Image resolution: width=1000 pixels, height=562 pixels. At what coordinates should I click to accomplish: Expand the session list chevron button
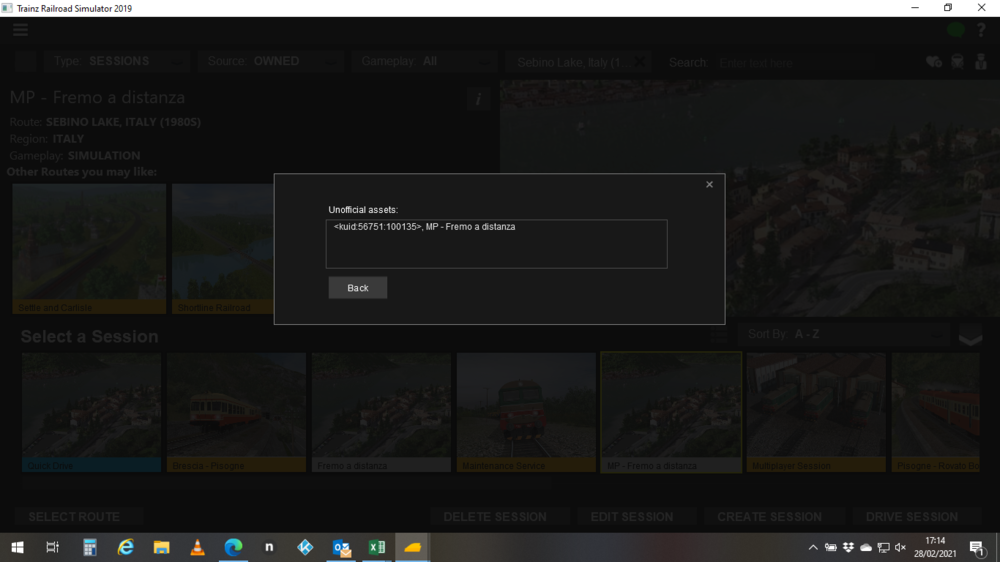(970, 336)
